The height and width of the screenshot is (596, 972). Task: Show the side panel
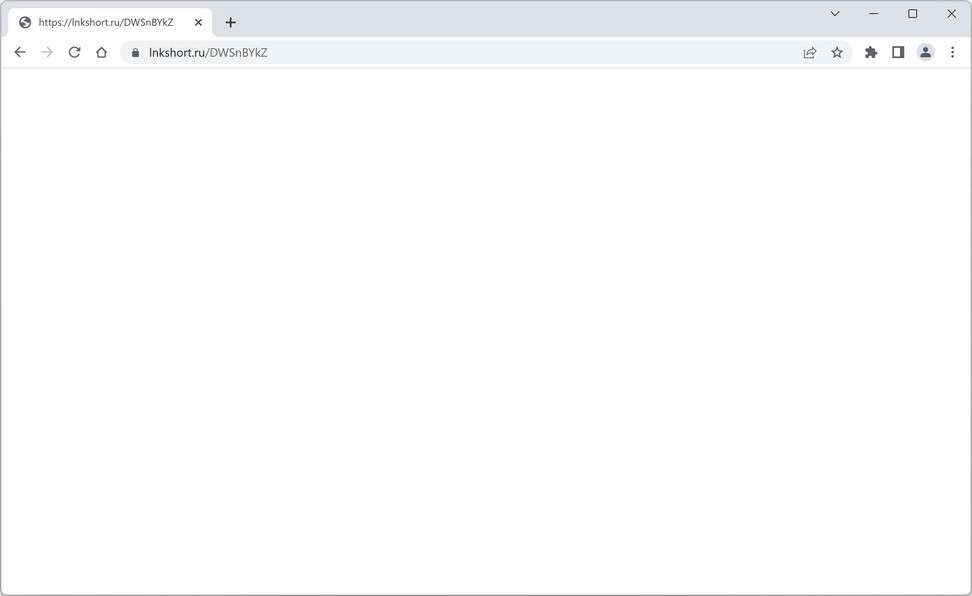pos(898,53)
